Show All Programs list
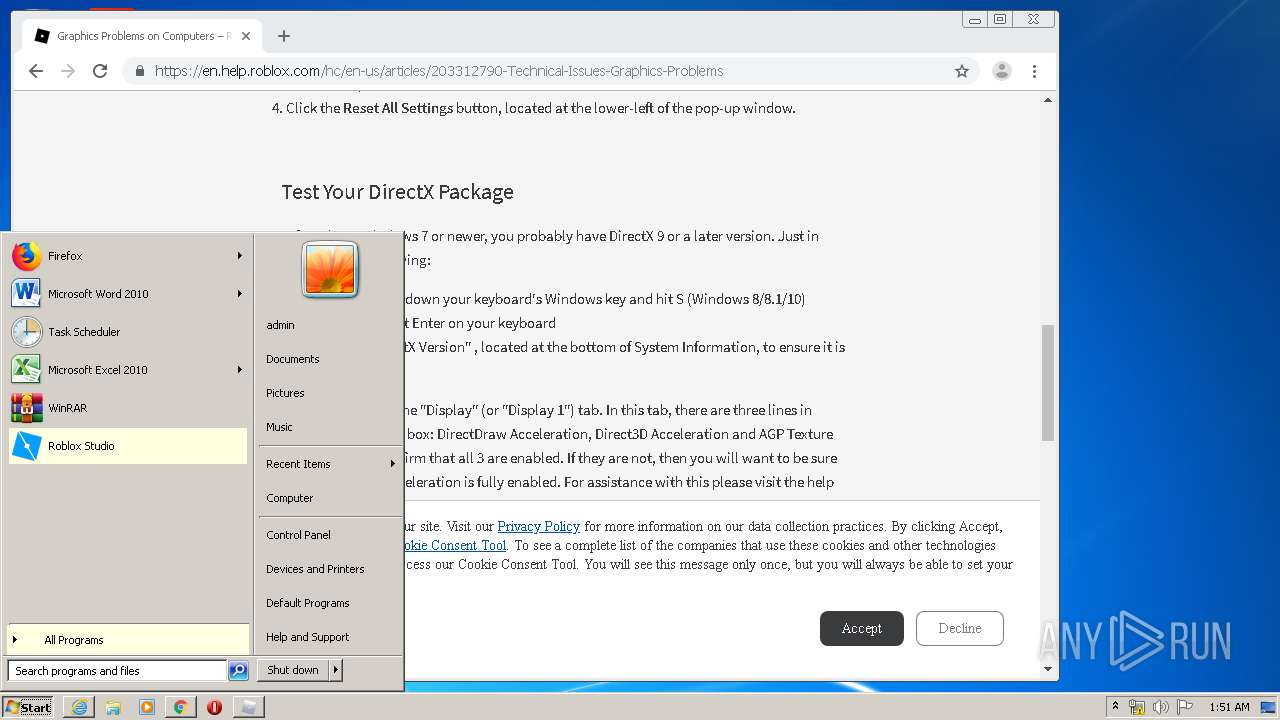1280x720 pixels. 127,640
